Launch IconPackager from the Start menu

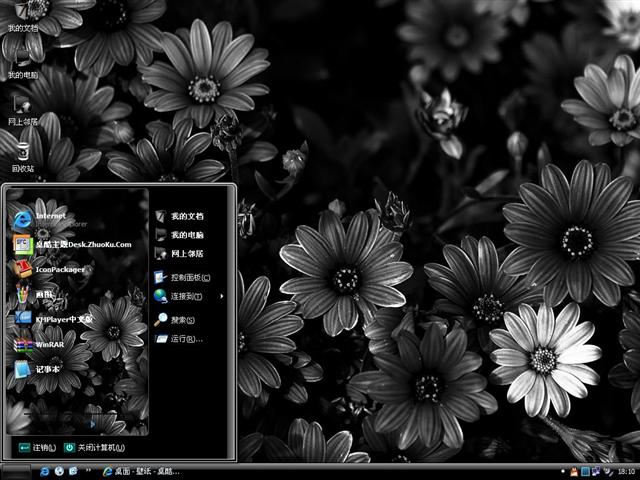(x=50, y=269)
